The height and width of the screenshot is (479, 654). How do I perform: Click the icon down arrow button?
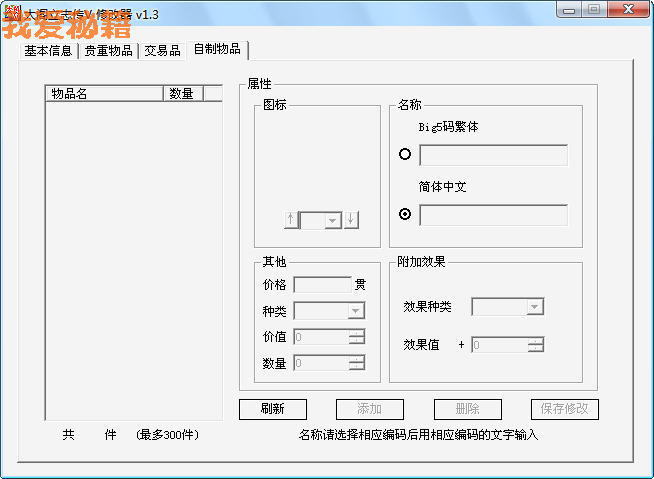tap(352, 220)
